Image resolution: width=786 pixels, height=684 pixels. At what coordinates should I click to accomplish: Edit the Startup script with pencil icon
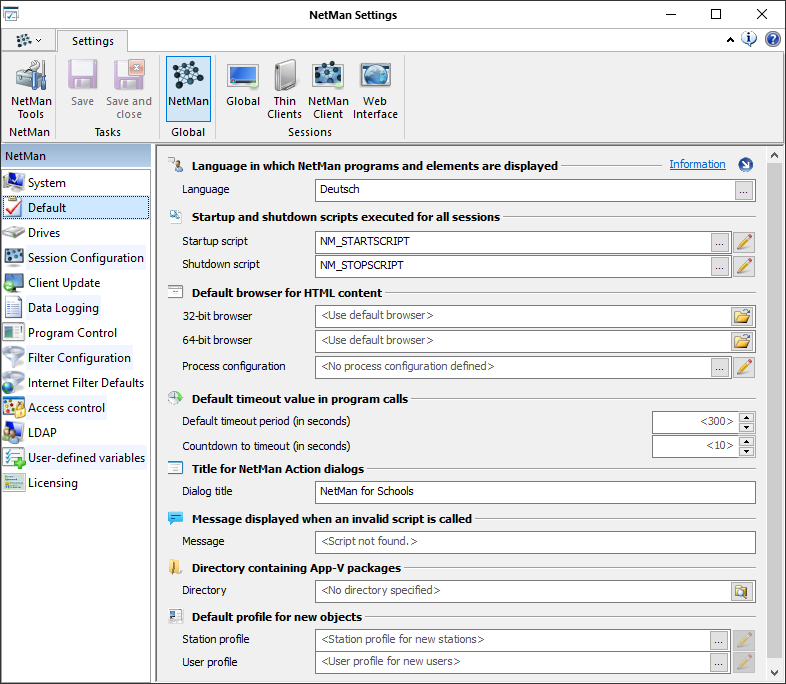744,242
